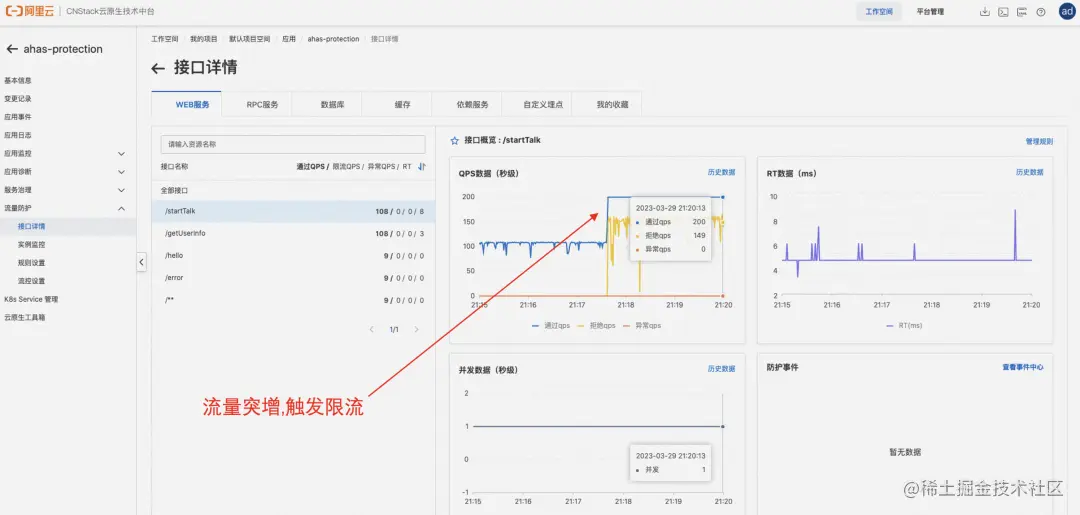Select the /getUserInfo interface row
The image size is (1080, 515).
(293, 233)
